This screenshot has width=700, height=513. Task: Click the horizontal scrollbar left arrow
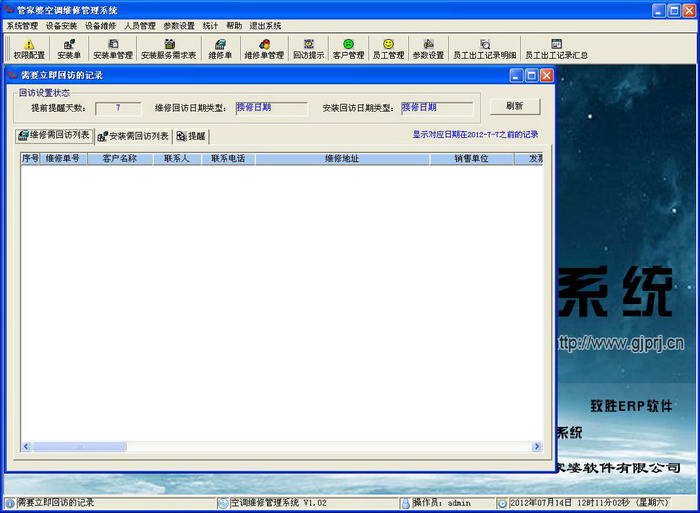pos(26,446)
